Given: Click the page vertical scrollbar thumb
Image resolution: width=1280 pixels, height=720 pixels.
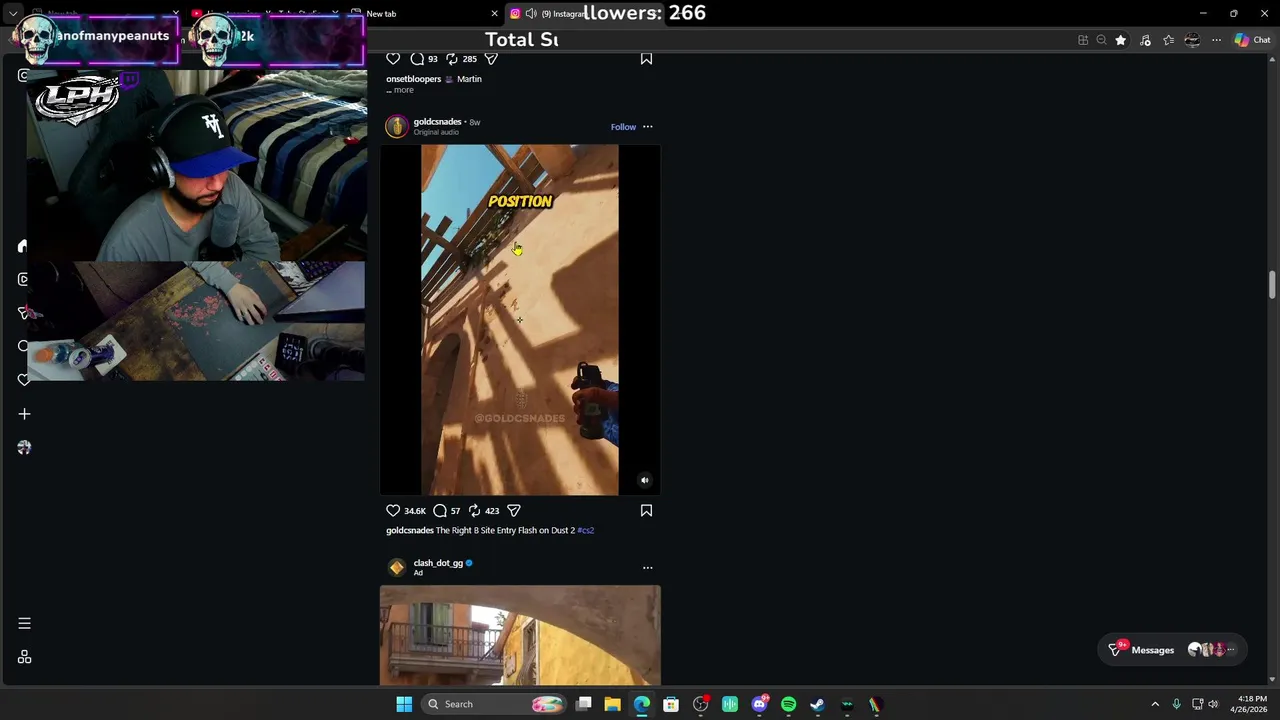Looking at the screenshot, I should 1272,285.
